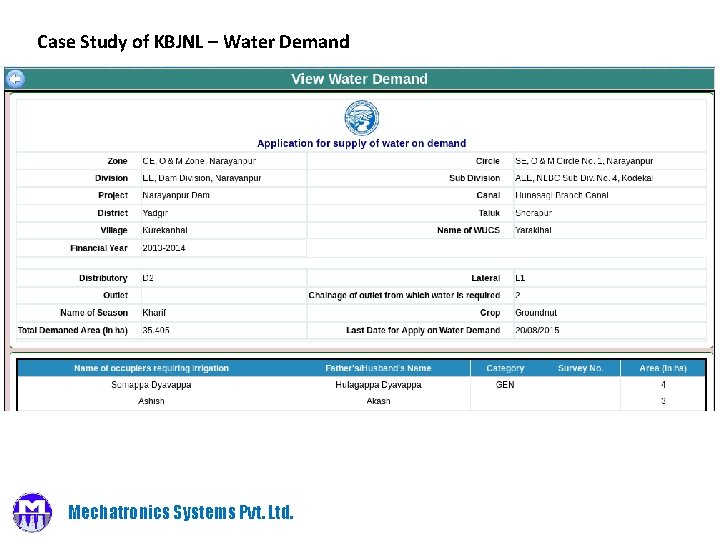This screenshot has height=540, width=720.
Task: Click the back arrow icon in header
Action: (15, 79)
